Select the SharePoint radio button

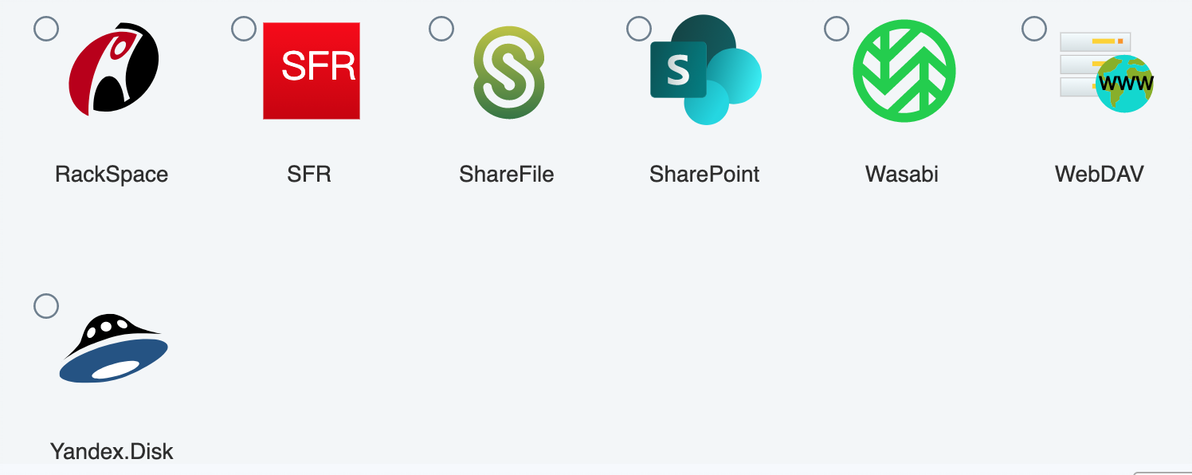click(x=639, y=29)
